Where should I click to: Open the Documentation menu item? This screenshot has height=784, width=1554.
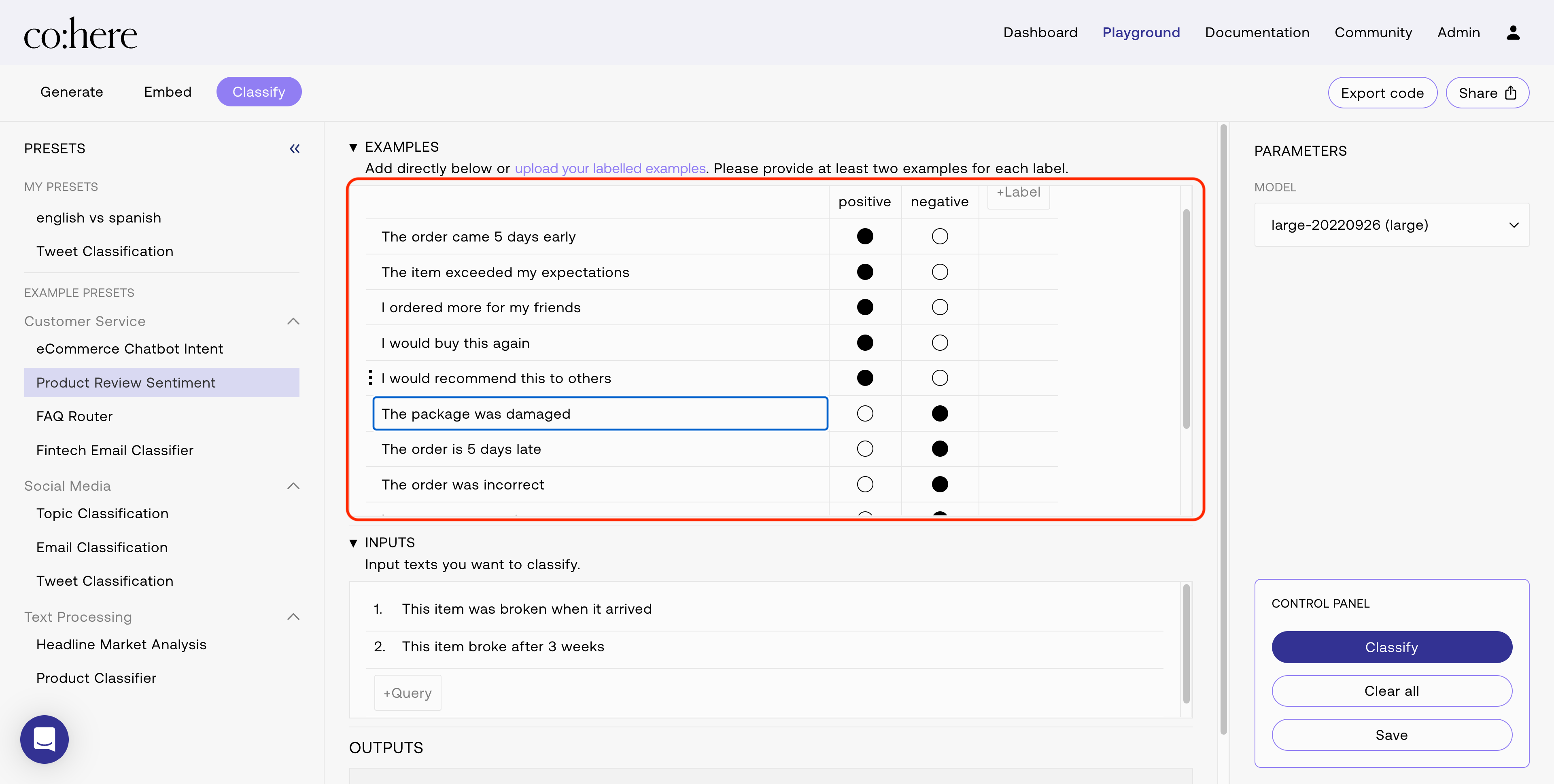[x=1257, y=33]
